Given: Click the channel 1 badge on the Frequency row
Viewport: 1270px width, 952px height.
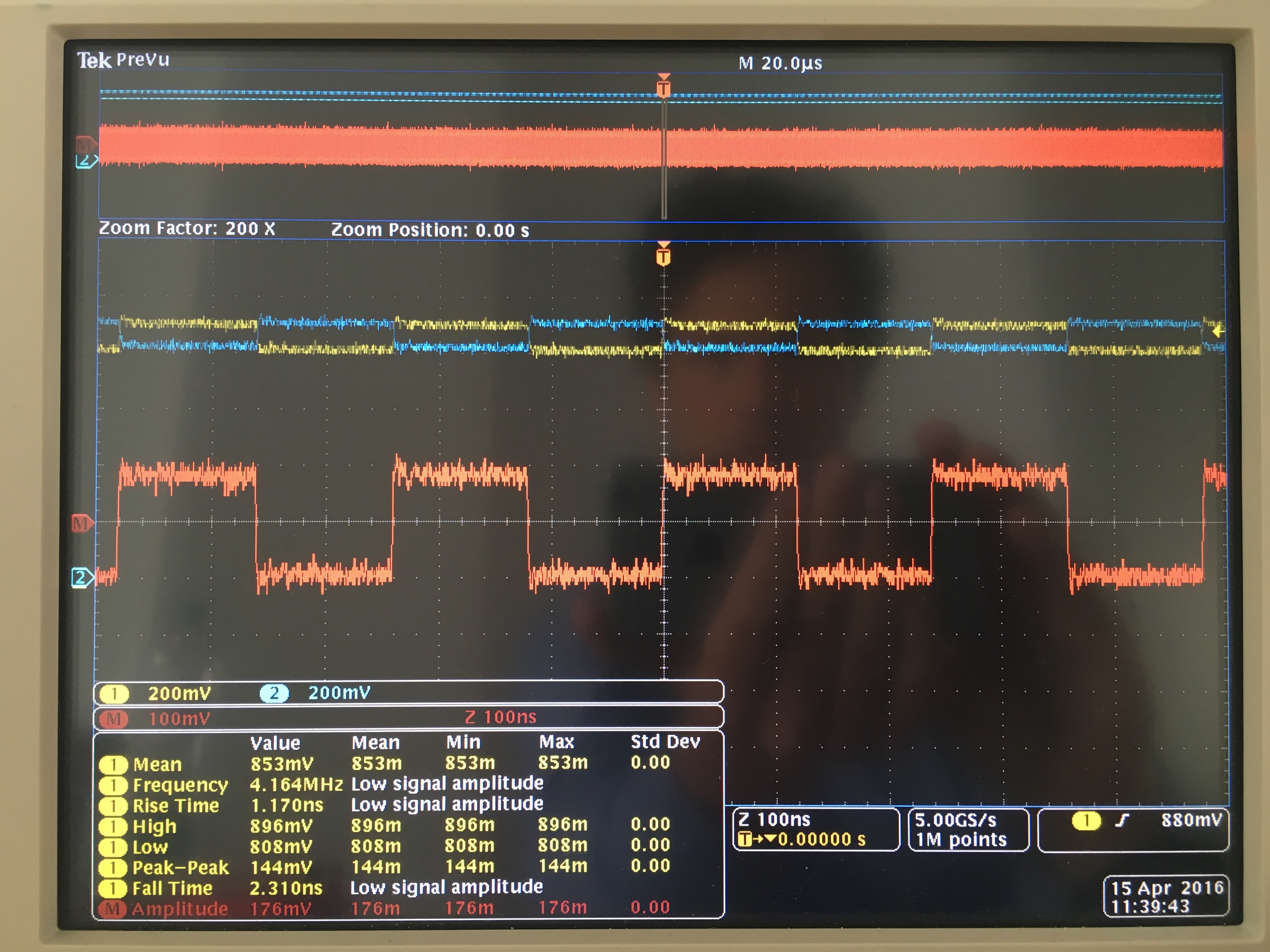Looking at the screenshot, I should tap(113, 785).
